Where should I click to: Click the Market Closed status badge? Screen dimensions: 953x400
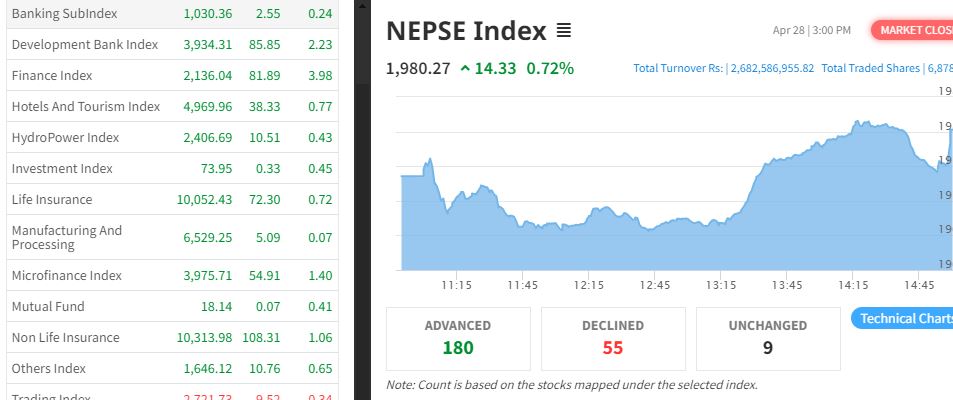pyautogui.click(x=913, y=30)
